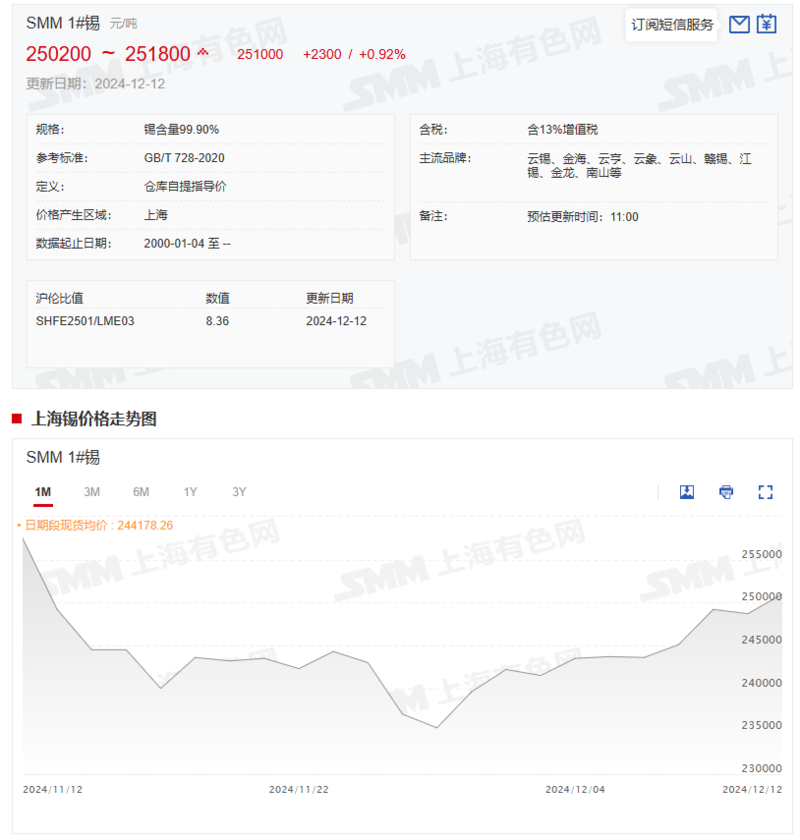This screenshot has width=800, height=840.
Task: Click the average price 251000
Action: click(x=260, y=54)
